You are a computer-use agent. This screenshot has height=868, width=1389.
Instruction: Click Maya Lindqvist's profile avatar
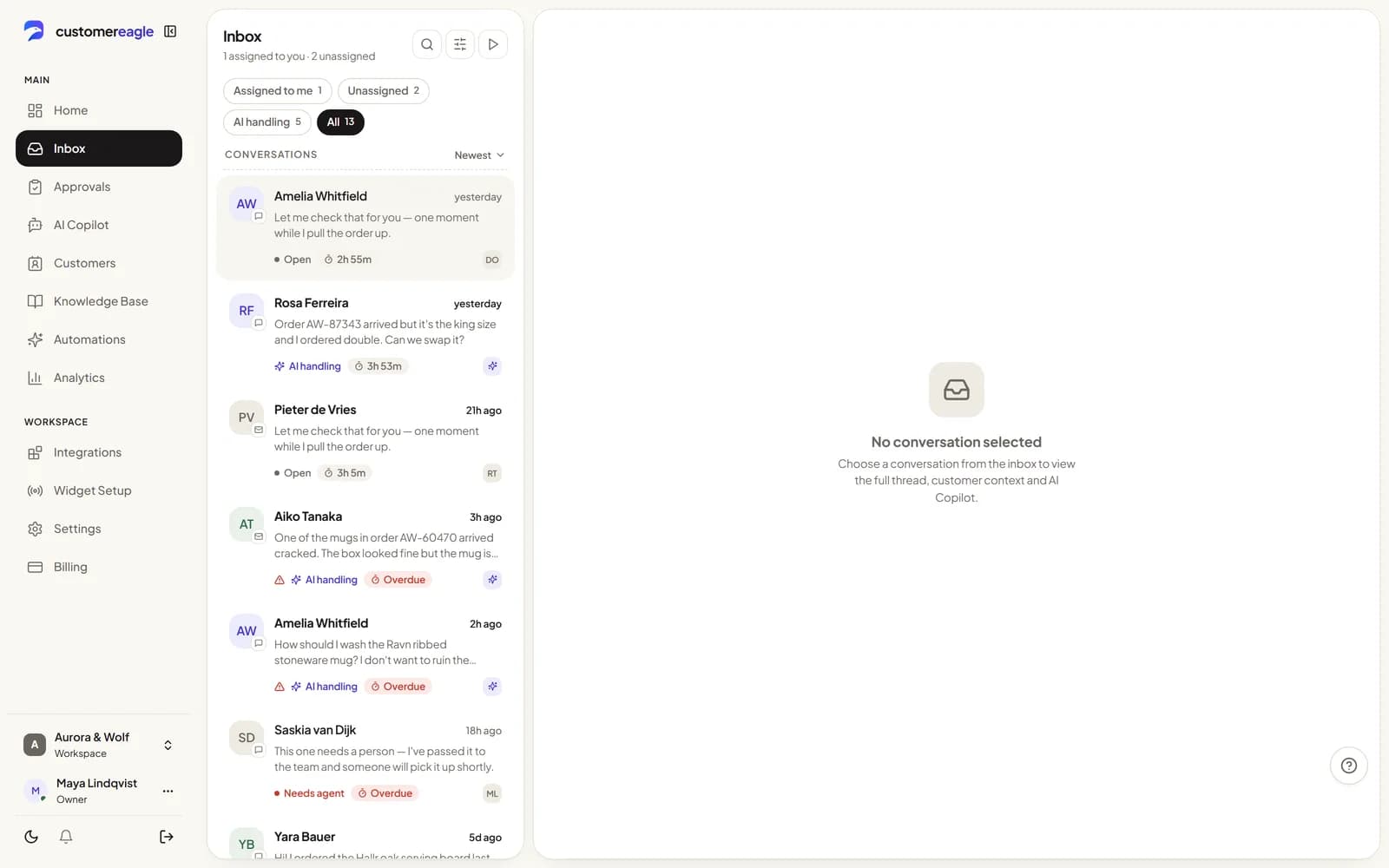[35, 791]
